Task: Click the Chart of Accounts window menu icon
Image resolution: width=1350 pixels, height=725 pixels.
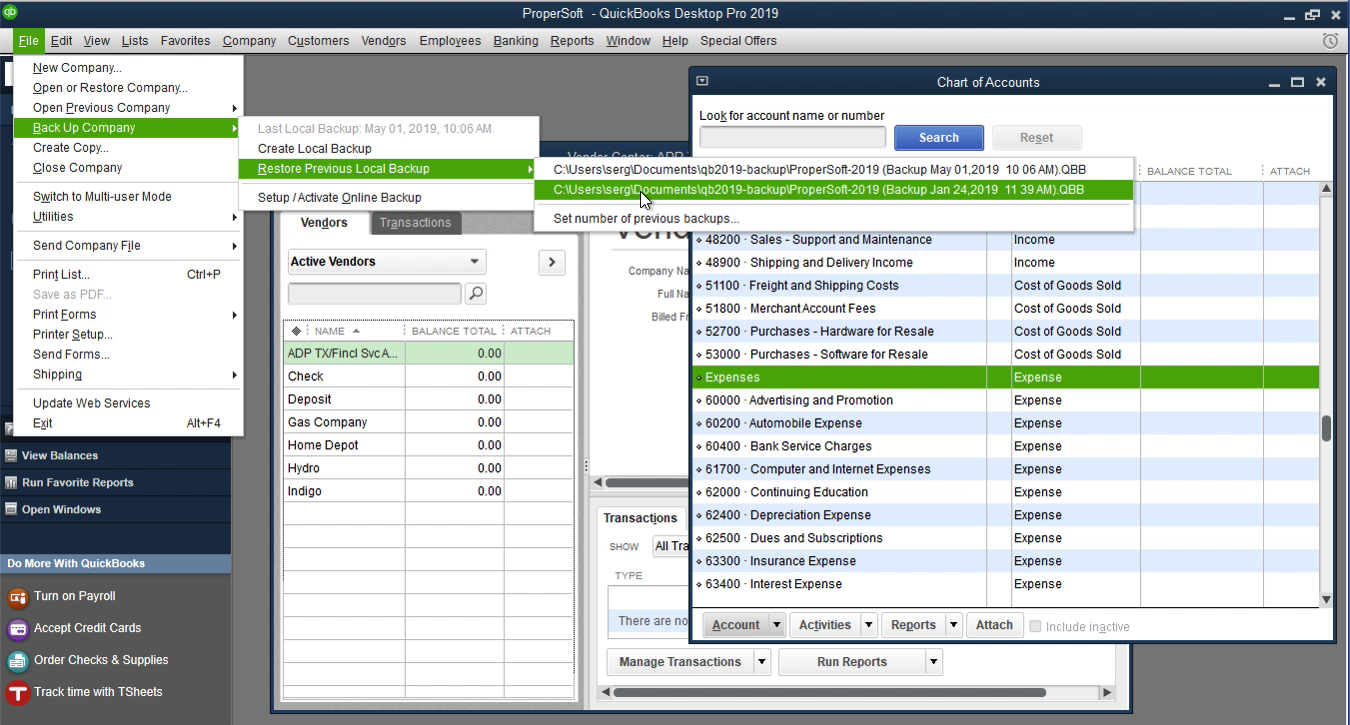Action: coord(702,82)
